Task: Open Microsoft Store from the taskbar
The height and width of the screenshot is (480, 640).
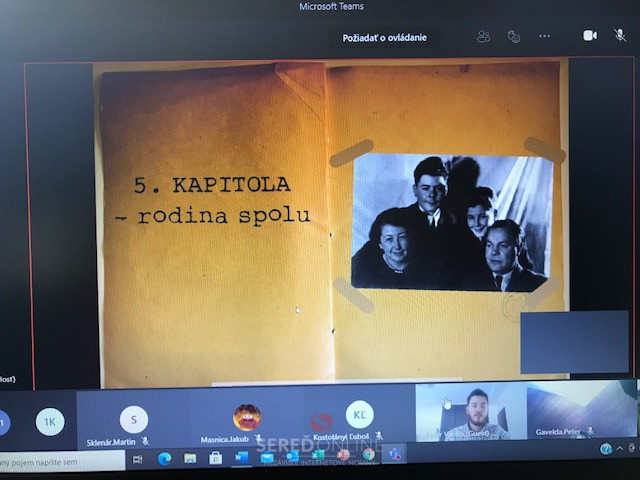Action: [x=215, y=458]
